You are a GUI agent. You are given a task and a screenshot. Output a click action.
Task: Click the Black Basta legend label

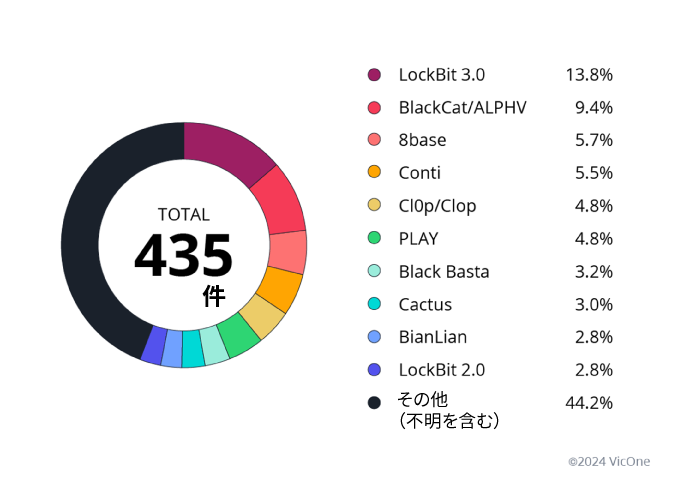pyautogui.click(x=444, y=272)
